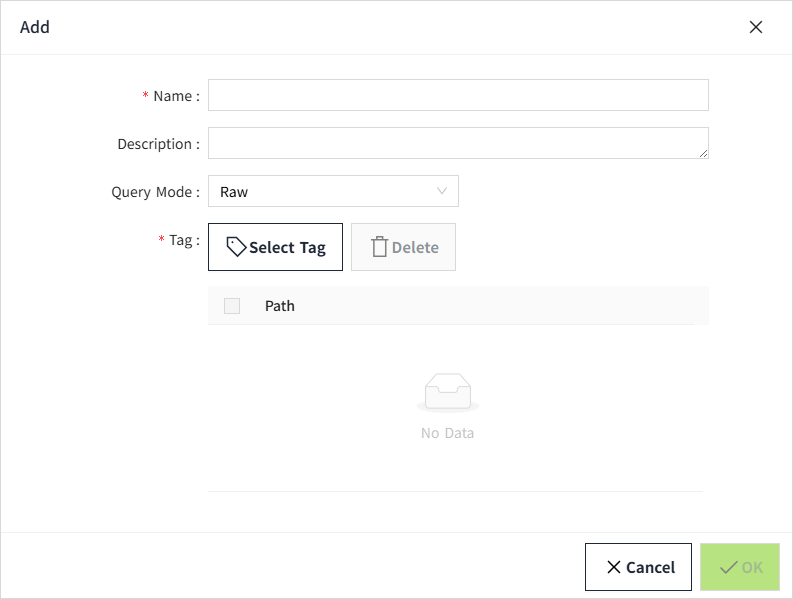This screenshot has width=793, height=599.
Task: Click the trash can icon on Delete
Action: (379, 247)
